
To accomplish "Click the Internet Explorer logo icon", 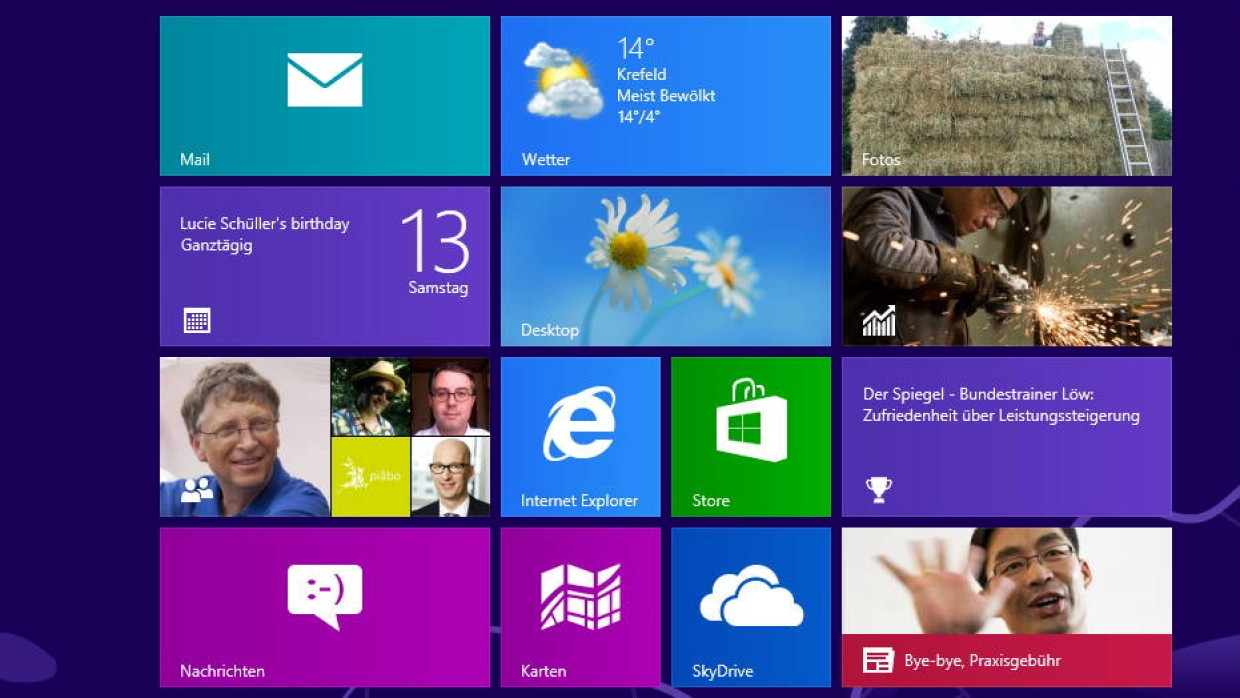I will tap(580, 424).
